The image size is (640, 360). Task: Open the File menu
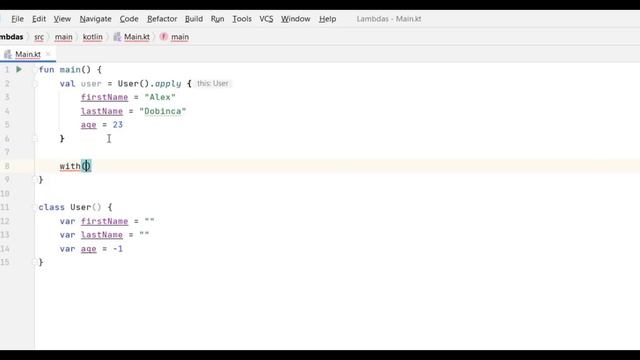click(18, 19)
